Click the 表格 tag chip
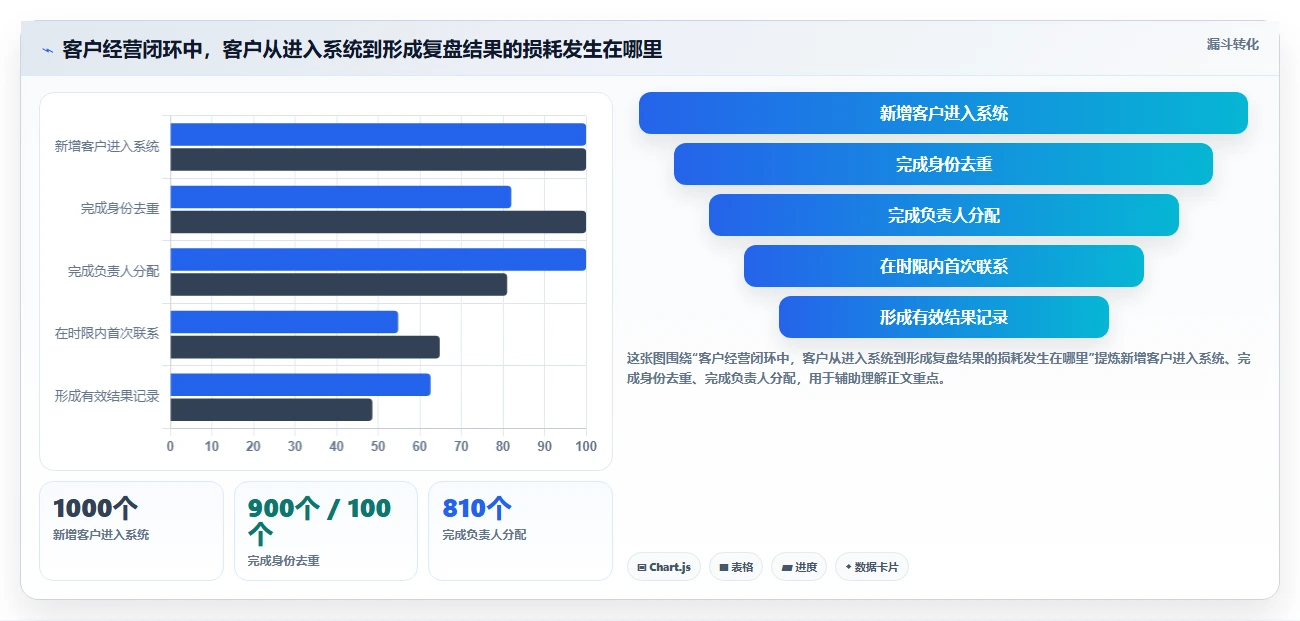The height and width of the screenshot is (621, 1300). [x=736, y=567]
